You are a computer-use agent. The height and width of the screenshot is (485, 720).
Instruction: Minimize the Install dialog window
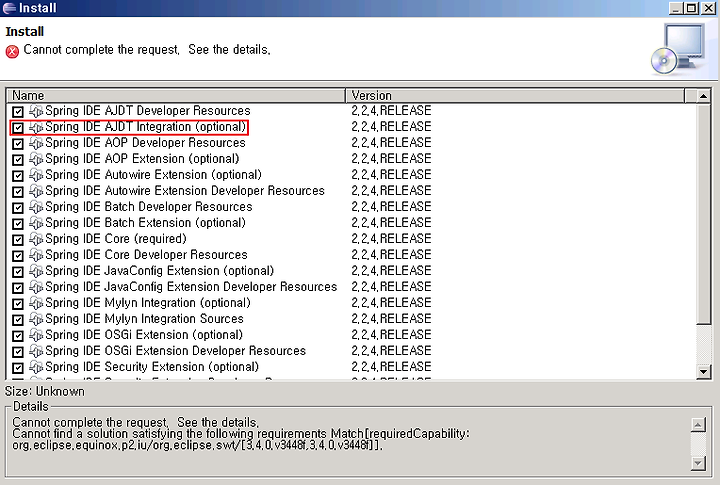pos(675,8)
